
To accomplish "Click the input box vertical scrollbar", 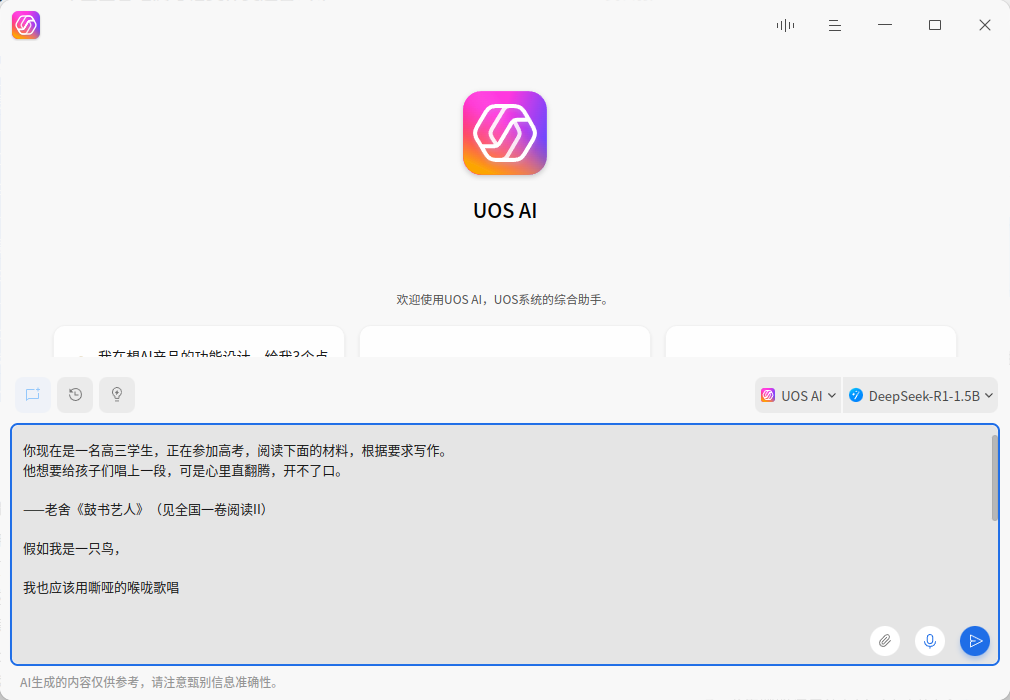I will pyautogui.click(x=995, y=478).
